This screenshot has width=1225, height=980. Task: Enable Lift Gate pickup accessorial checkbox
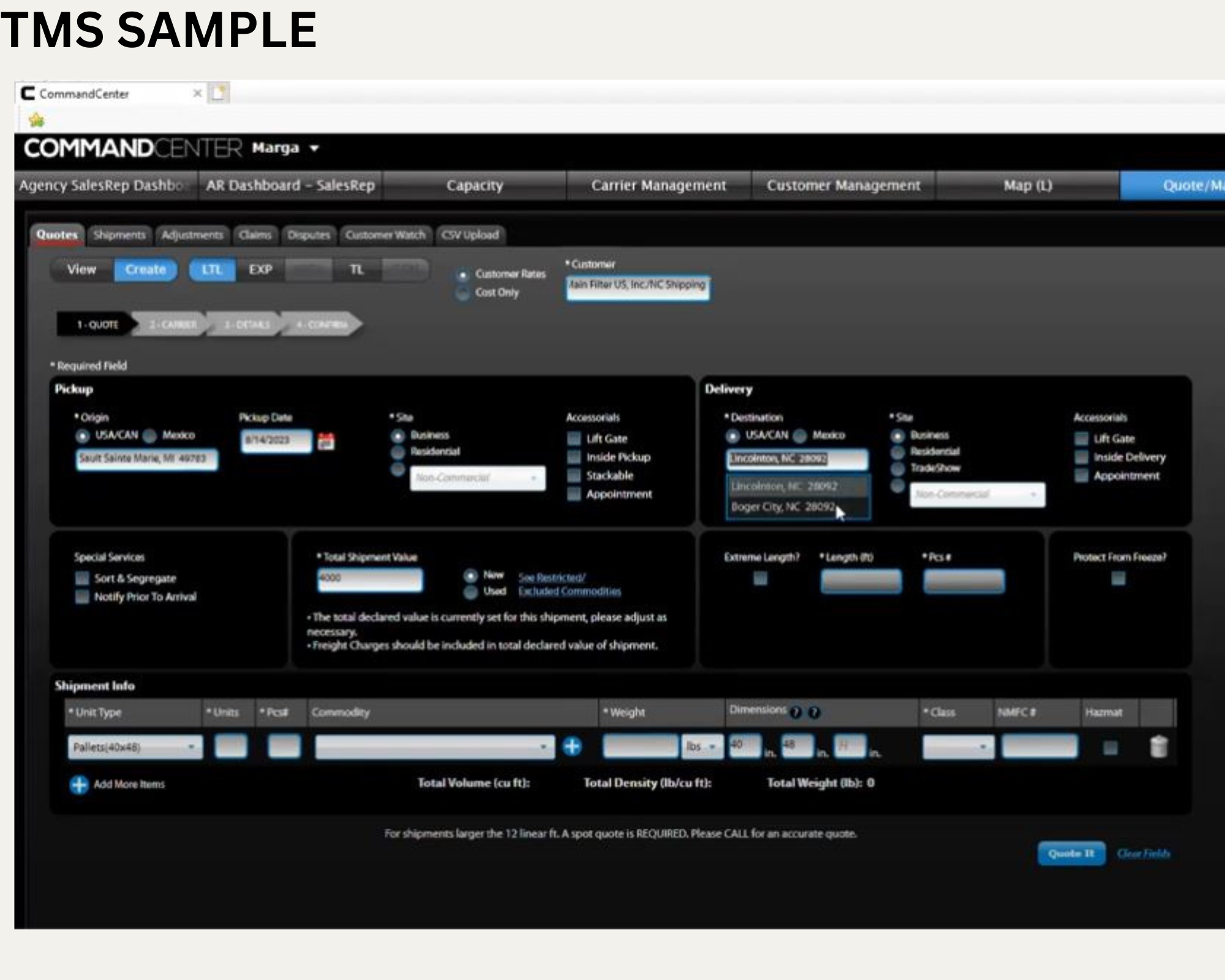(574, 439)
